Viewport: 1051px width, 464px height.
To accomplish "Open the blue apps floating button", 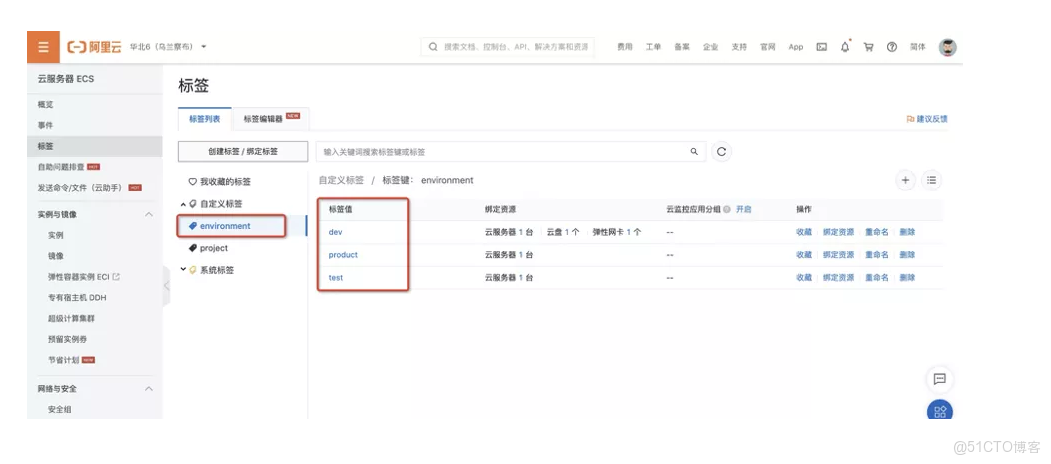I will coord(940,410).
